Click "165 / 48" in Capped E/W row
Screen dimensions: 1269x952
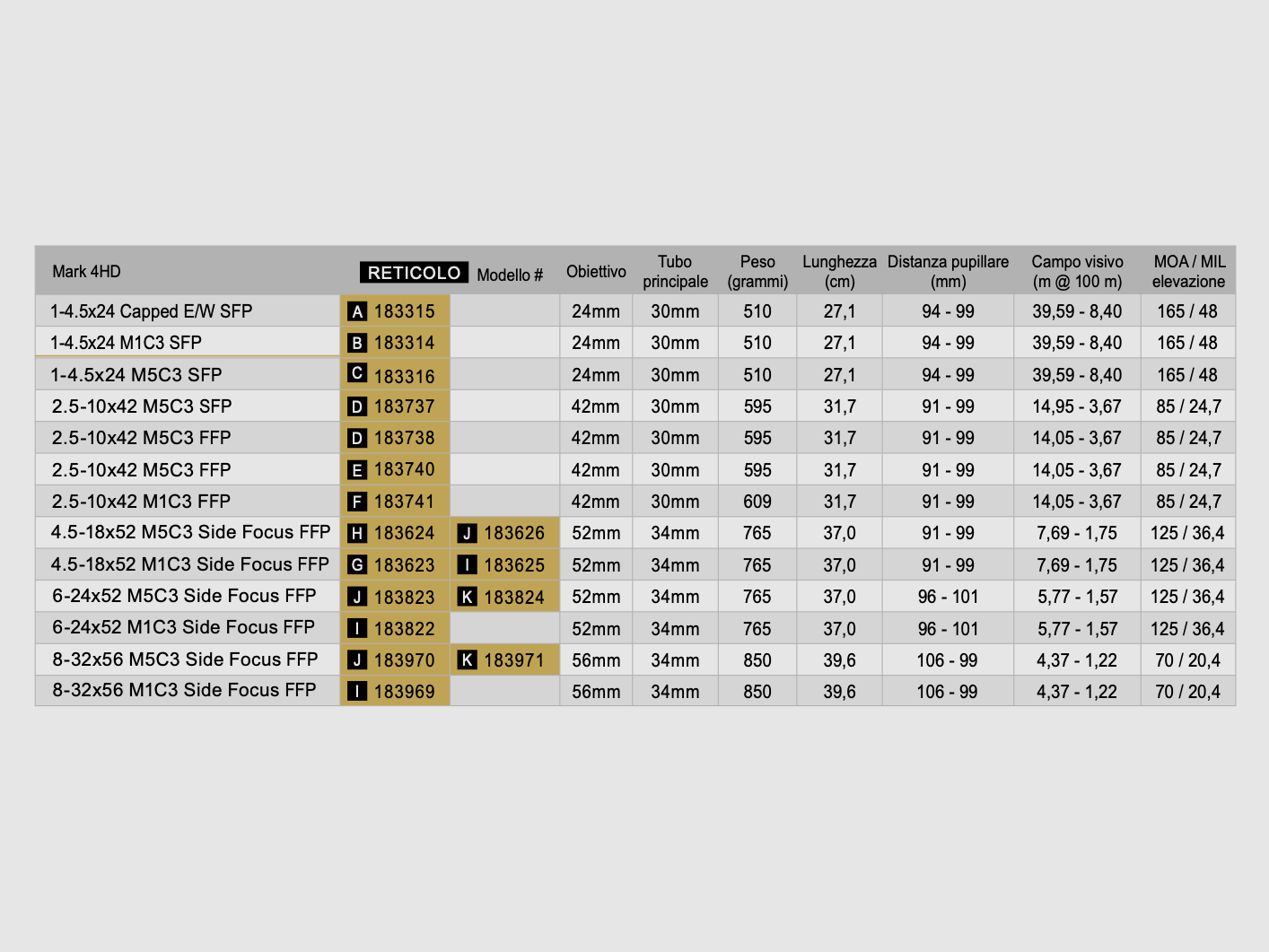click(x=1187, y=312)
